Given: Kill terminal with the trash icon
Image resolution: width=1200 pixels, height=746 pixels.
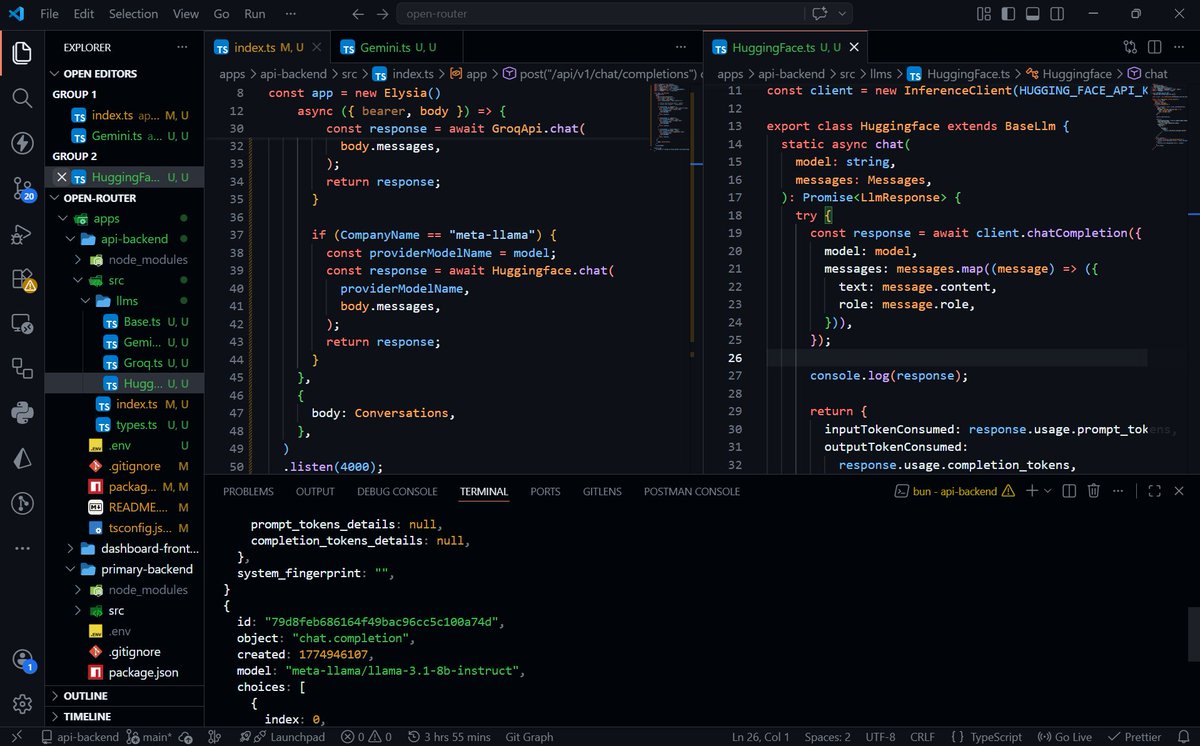Looking at the screenshot, I should (1094, 491).
